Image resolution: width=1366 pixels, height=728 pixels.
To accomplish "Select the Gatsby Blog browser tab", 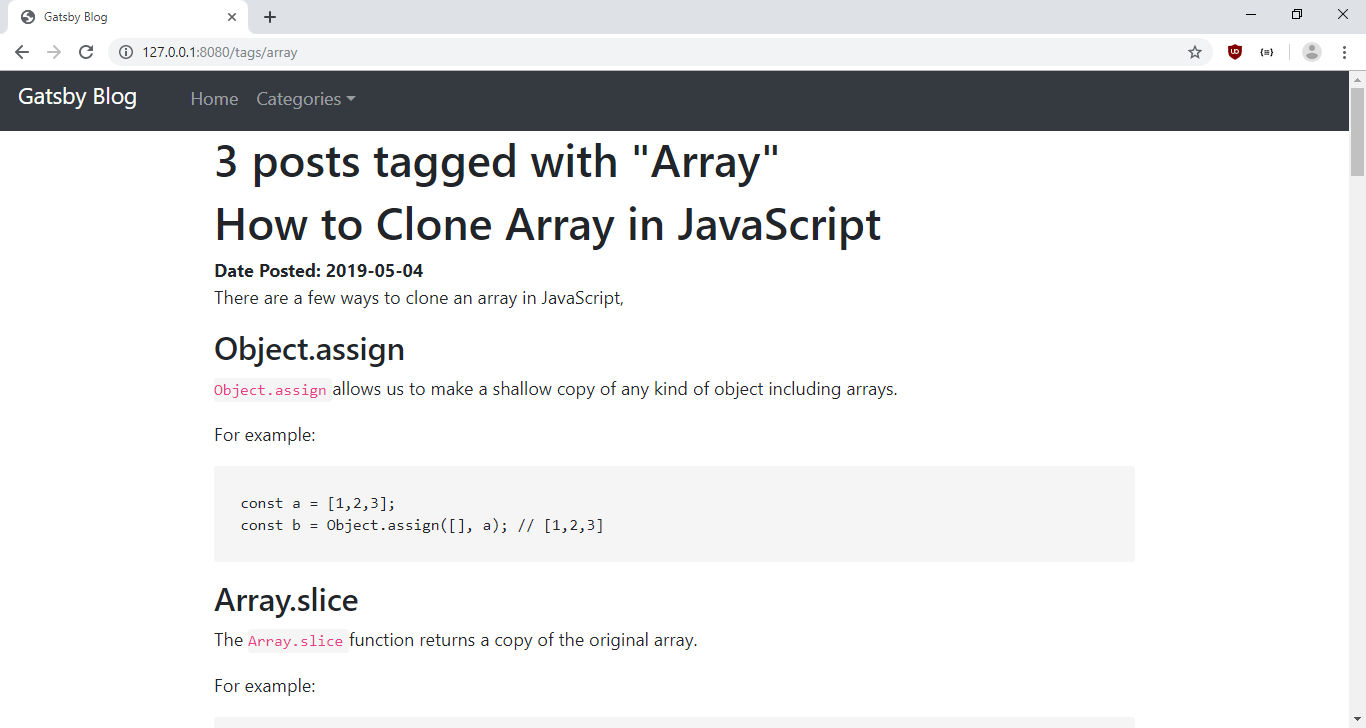I will 120,17.
